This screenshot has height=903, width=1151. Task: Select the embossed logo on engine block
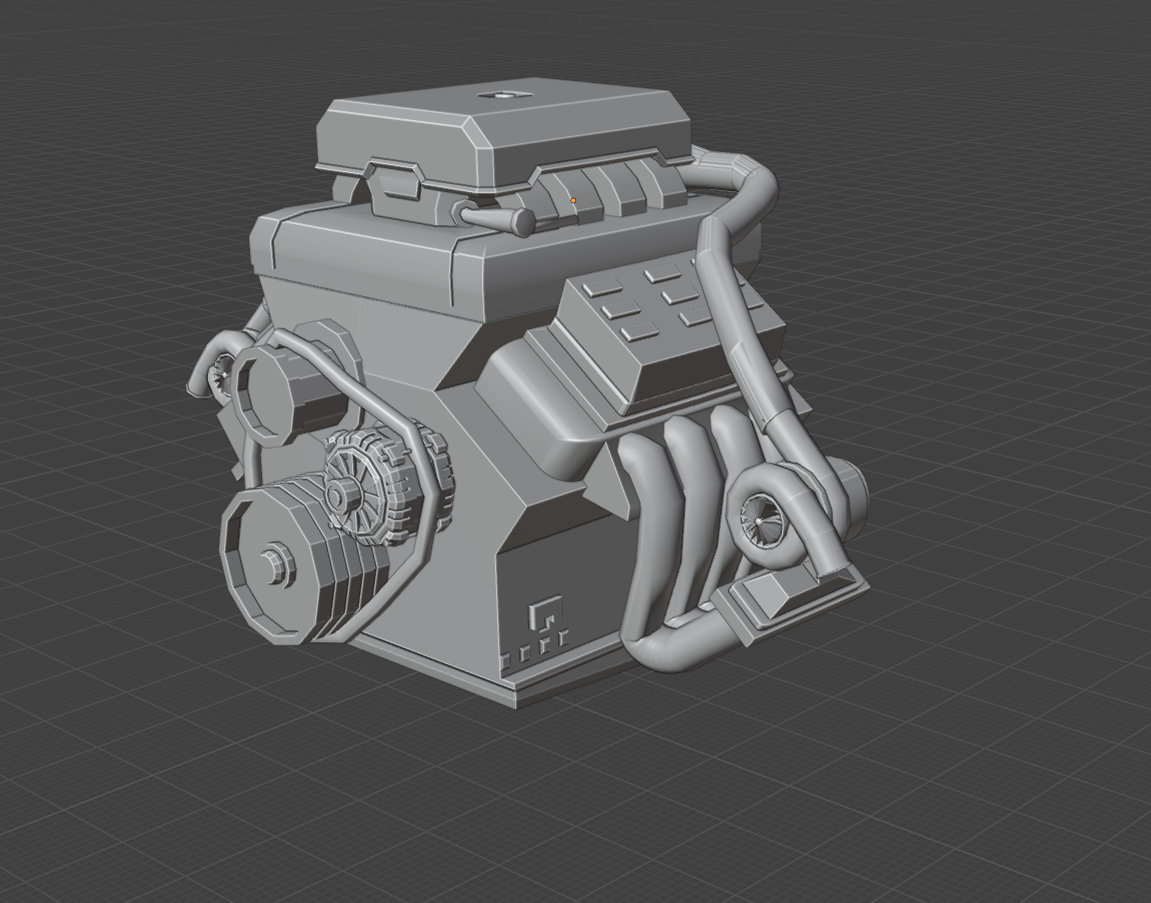pyautogui.click(x=544, y=614)
